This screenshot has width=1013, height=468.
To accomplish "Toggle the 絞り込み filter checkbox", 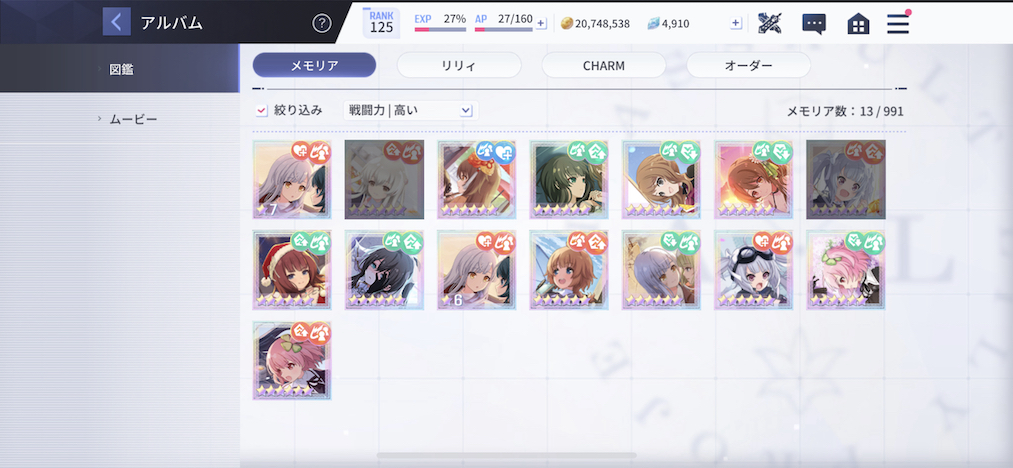I will click(261, 111).
